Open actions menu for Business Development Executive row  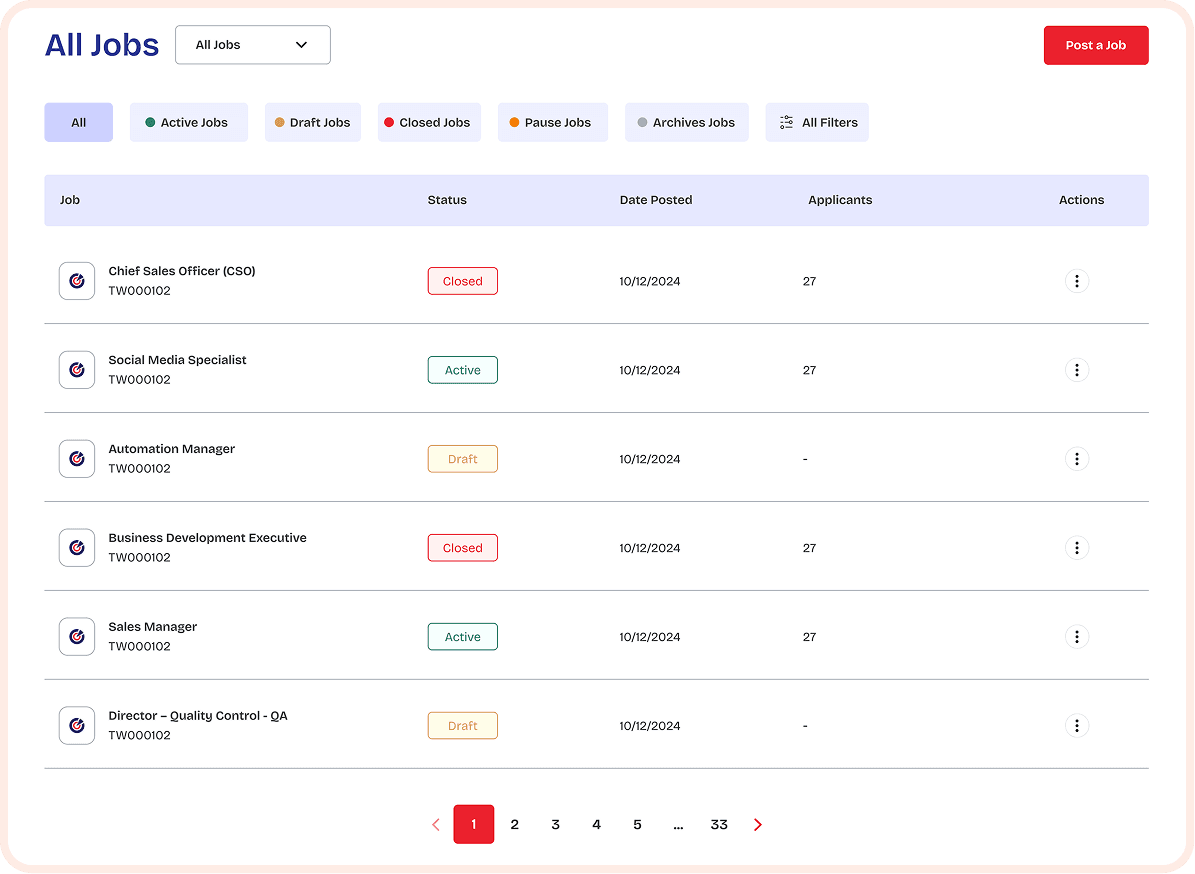(x=1076, y=548)
